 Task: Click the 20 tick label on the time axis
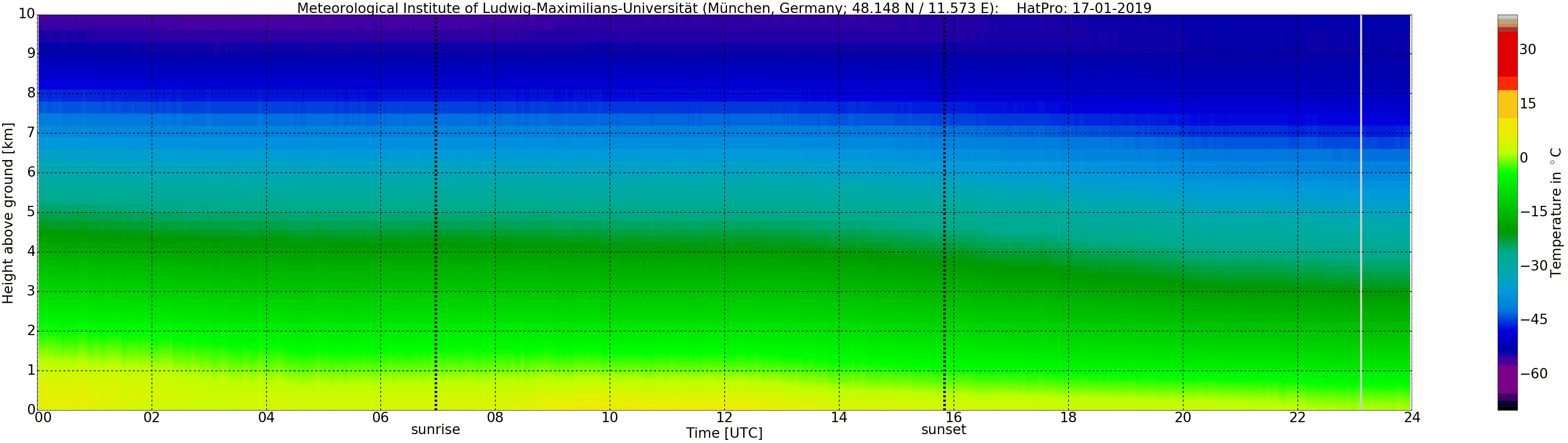click(x=1183, y=417)
